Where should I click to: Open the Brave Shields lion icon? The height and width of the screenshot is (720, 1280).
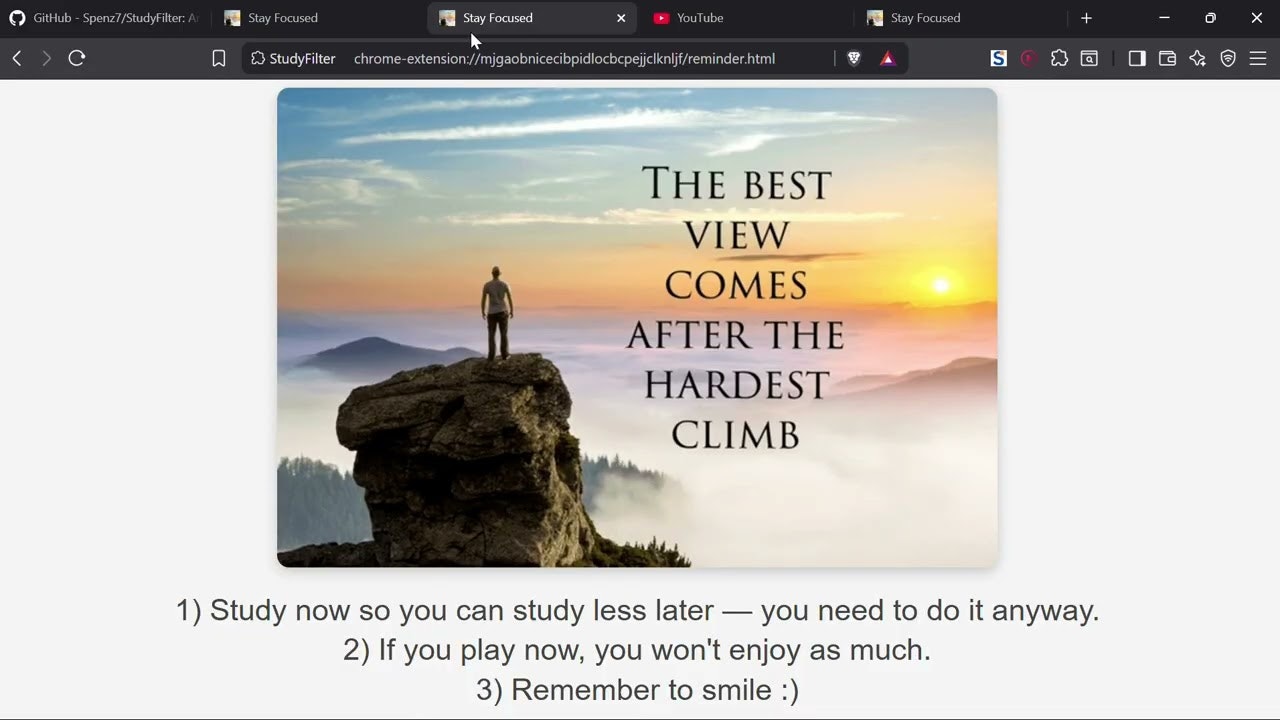854,58
